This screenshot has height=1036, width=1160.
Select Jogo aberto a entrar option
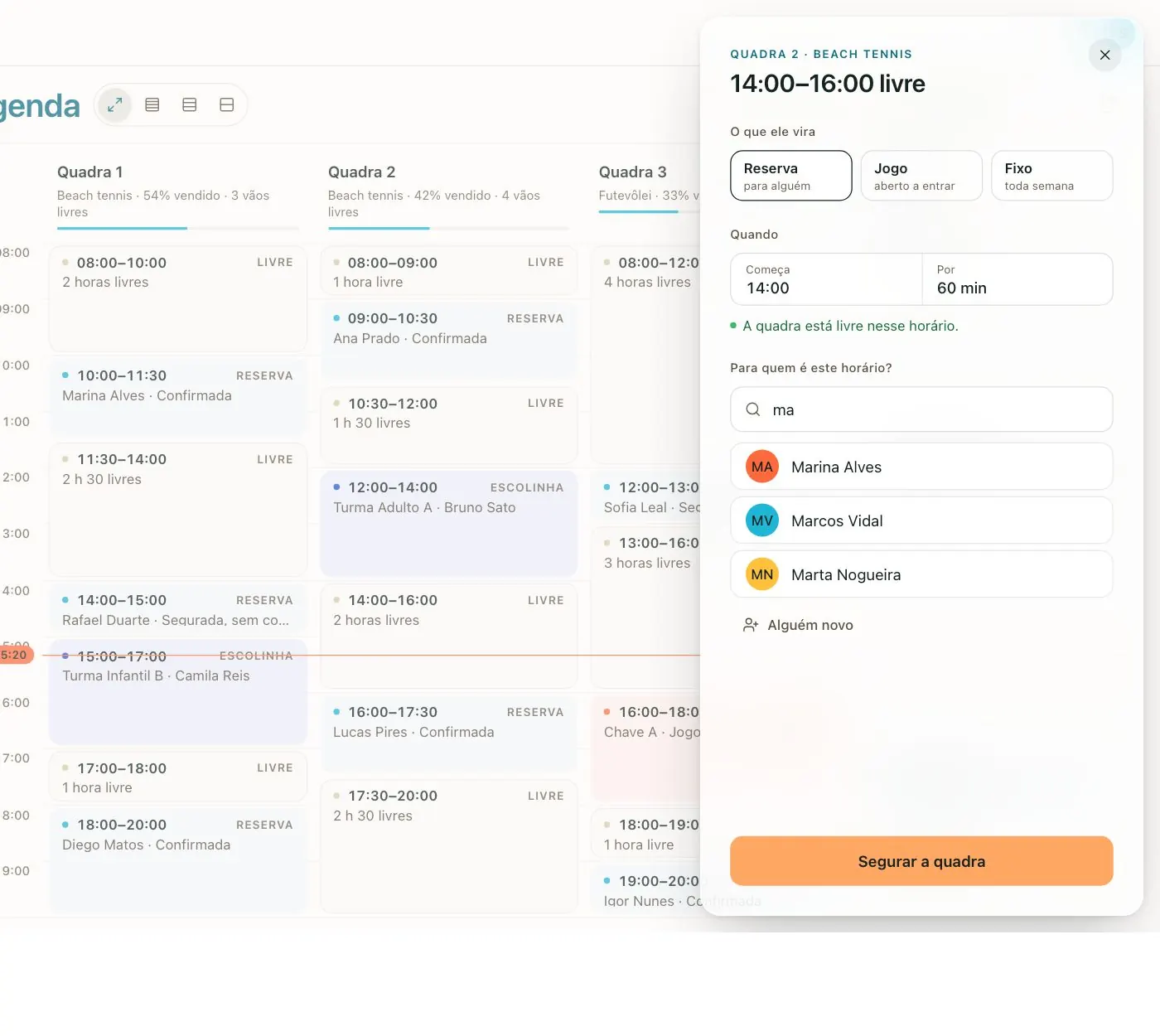pos(921,176)
